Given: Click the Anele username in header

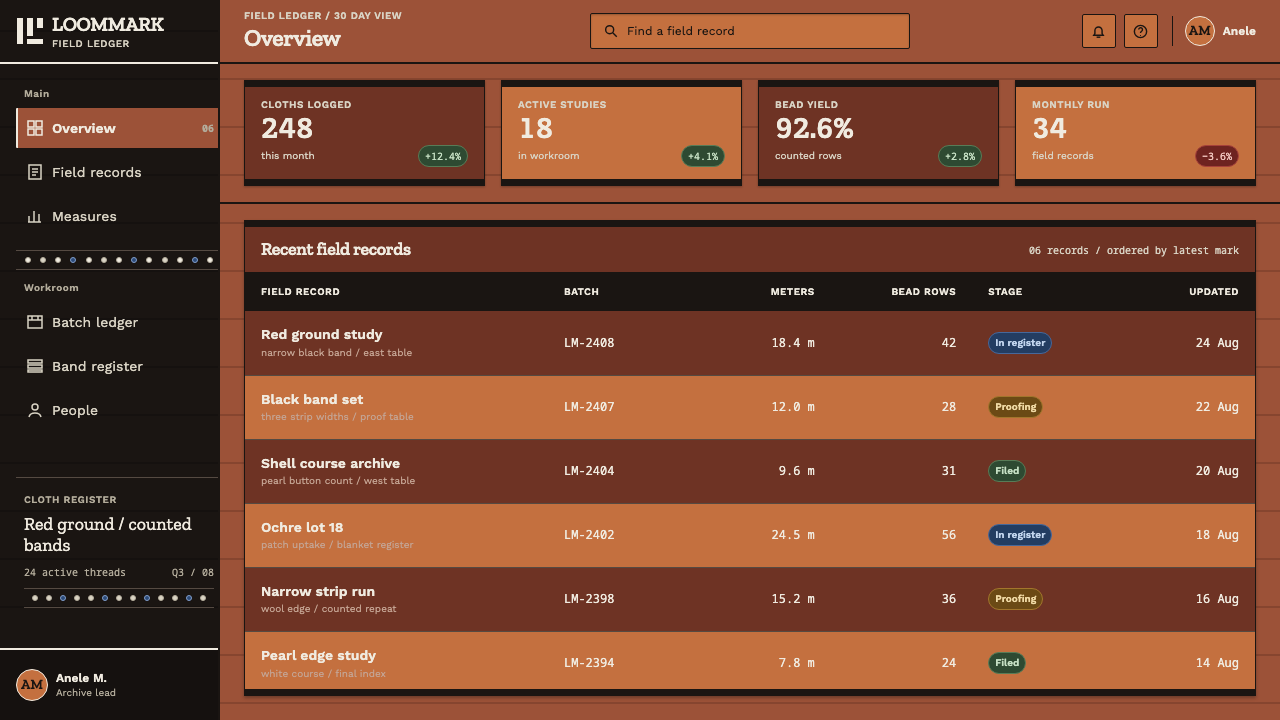Looking at the screenshot, I should pos(1239,31).
